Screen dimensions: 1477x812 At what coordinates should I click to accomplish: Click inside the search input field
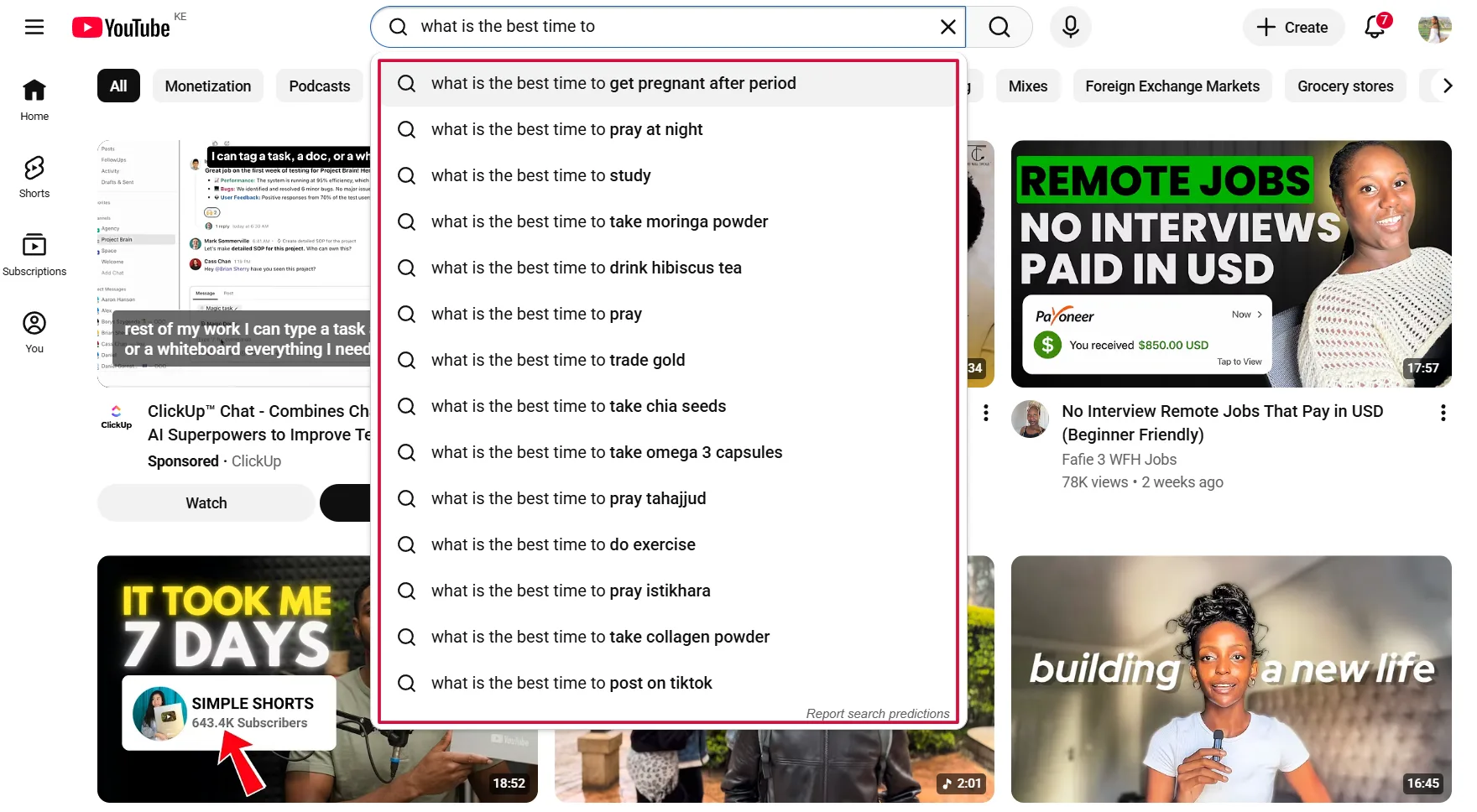coord(667,27)
